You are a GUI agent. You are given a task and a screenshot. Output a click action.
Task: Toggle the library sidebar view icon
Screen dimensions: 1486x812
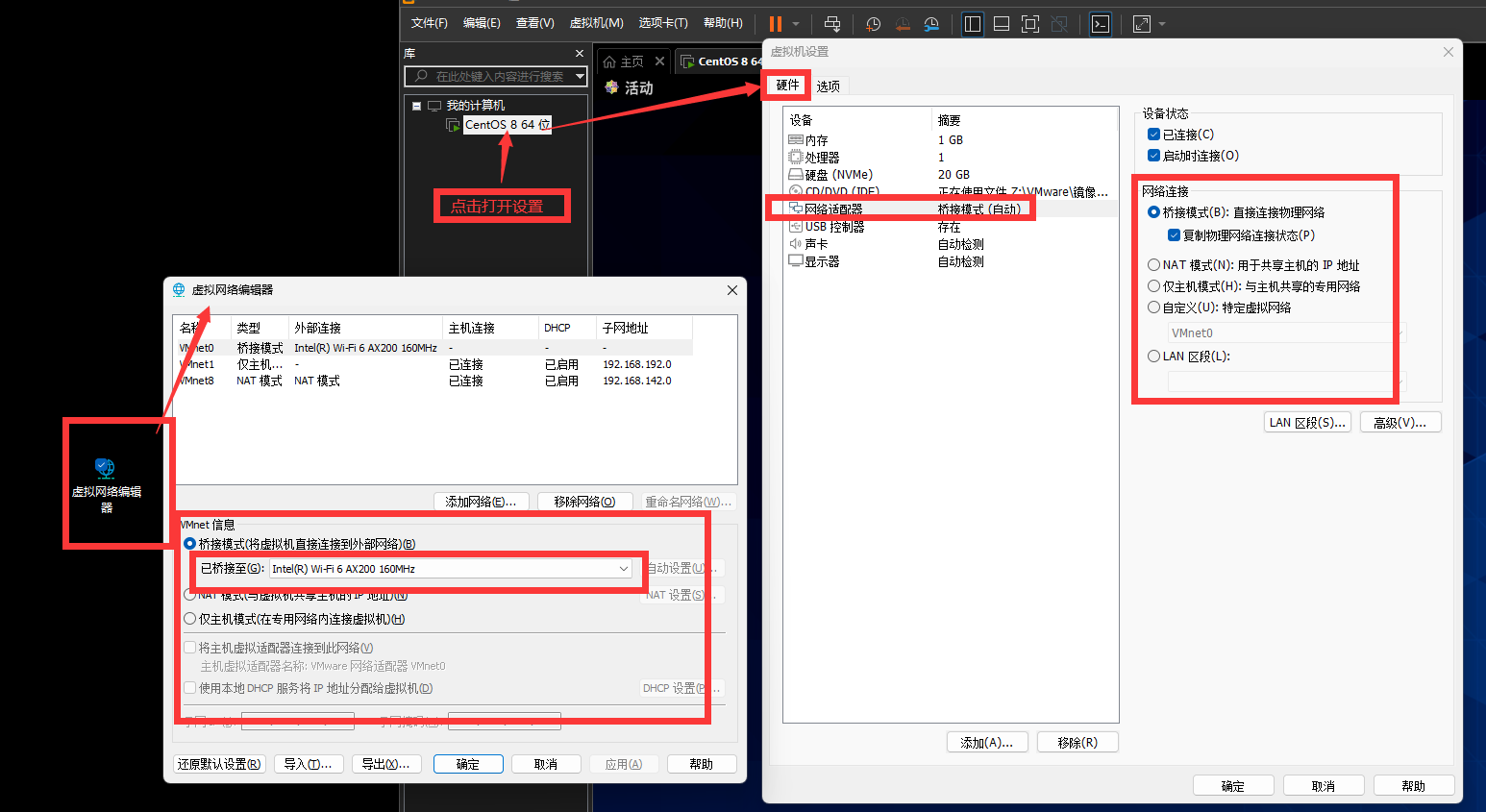[x=973, y=24]
